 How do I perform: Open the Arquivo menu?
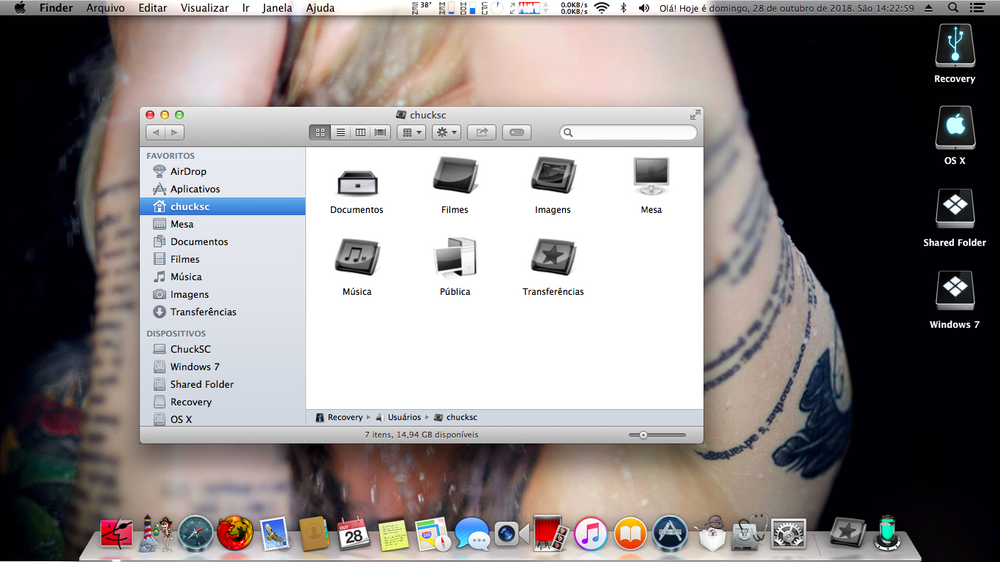pos(106,8)
